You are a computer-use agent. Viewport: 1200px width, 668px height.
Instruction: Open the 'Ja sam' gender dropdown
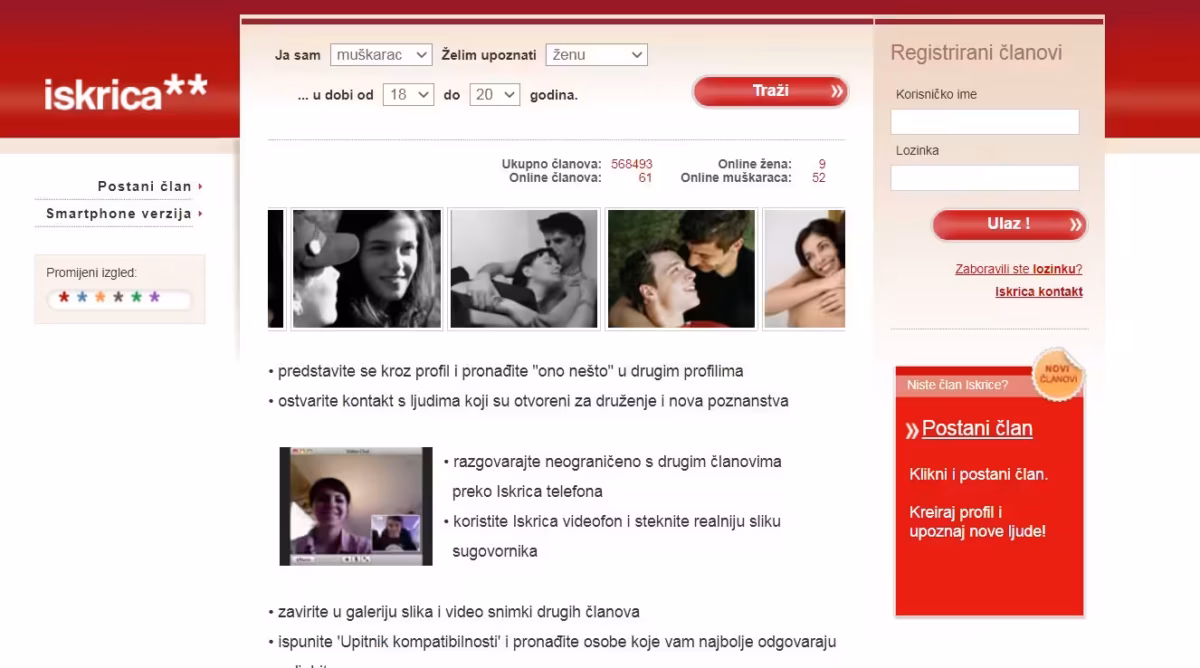[380, 55]
